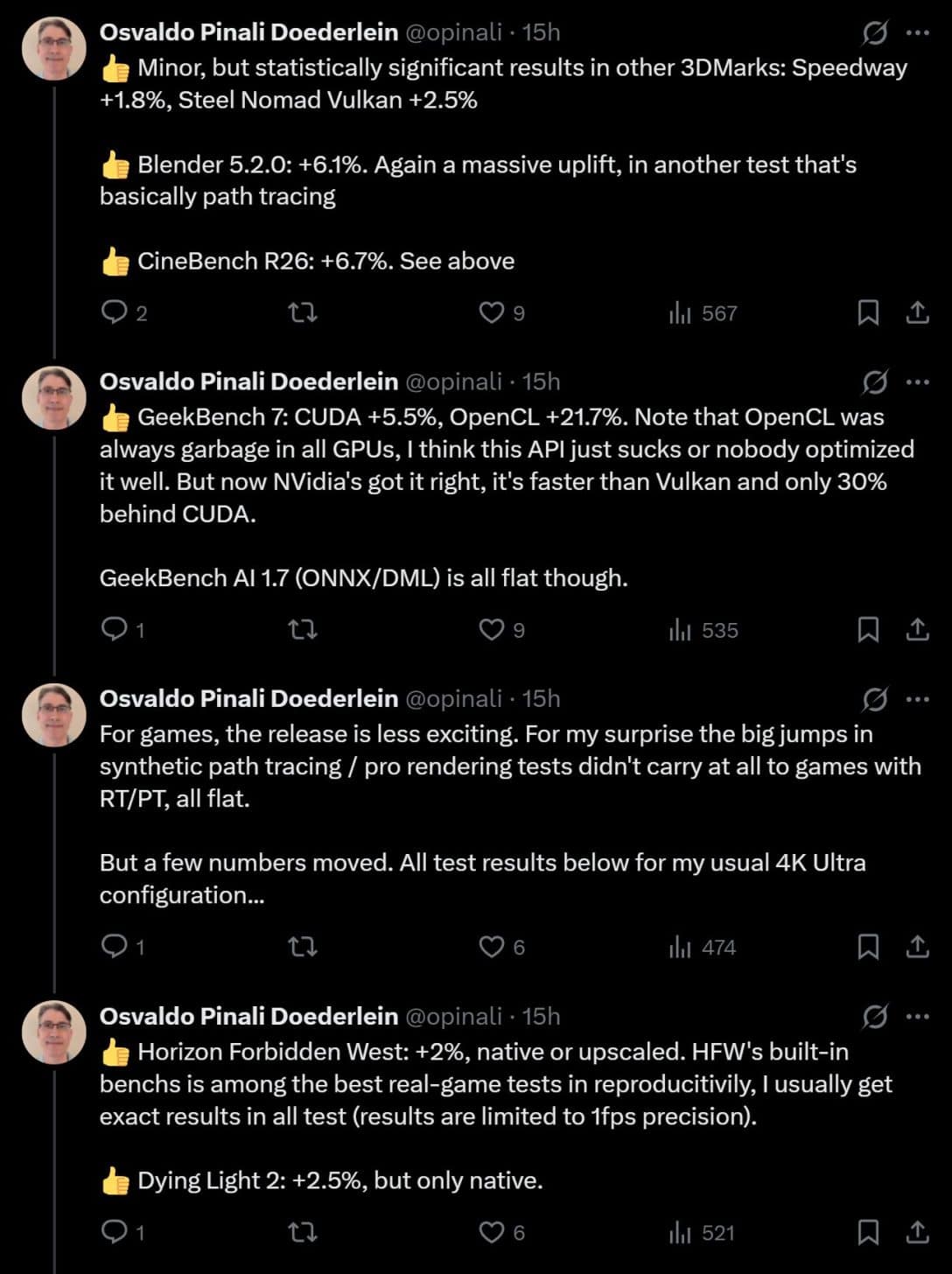Viewport: 952px width, 1274px height.
Task: Open more menu on GeekBench tweet
Action: point(917,382)
